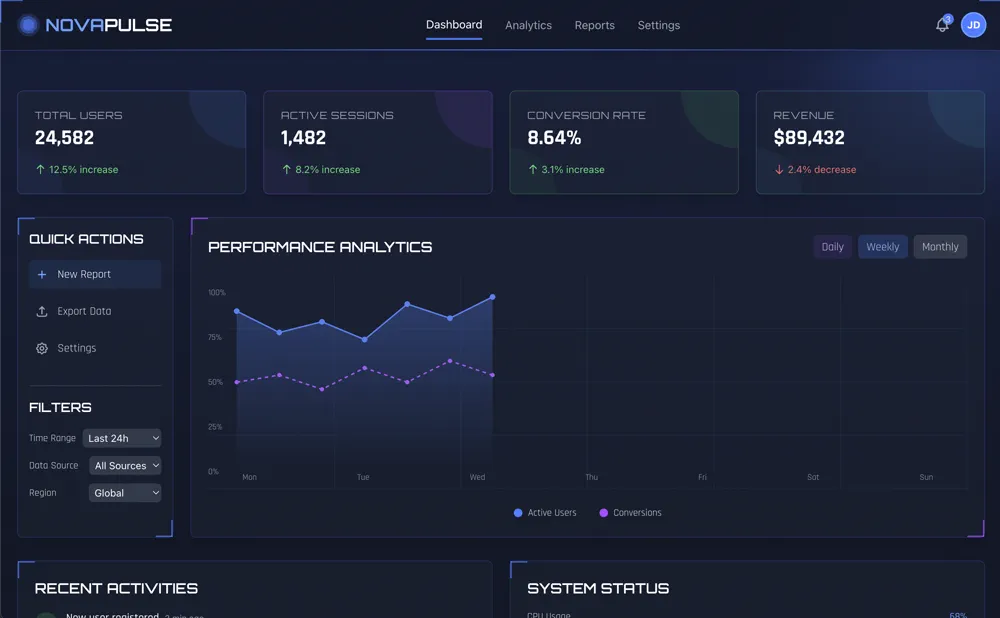Toggle the Conversions legend series
The width and height of the screenshot is (1000, 618).
pos(629,513)
